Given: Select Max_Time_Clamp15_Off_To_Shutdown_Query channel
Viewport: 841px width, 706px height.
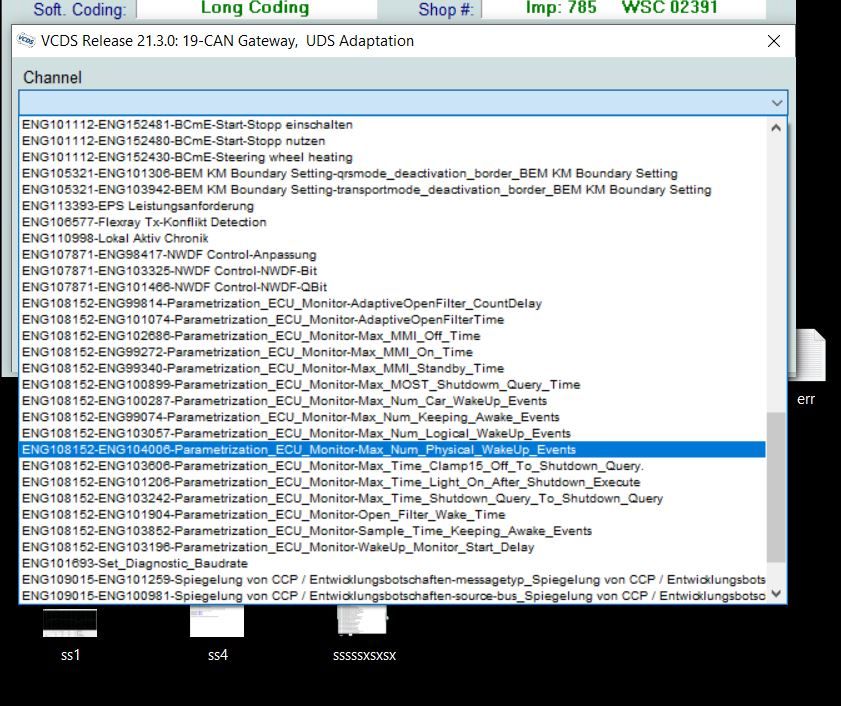Looking at the screenshot, I should [x=392, y=466].
